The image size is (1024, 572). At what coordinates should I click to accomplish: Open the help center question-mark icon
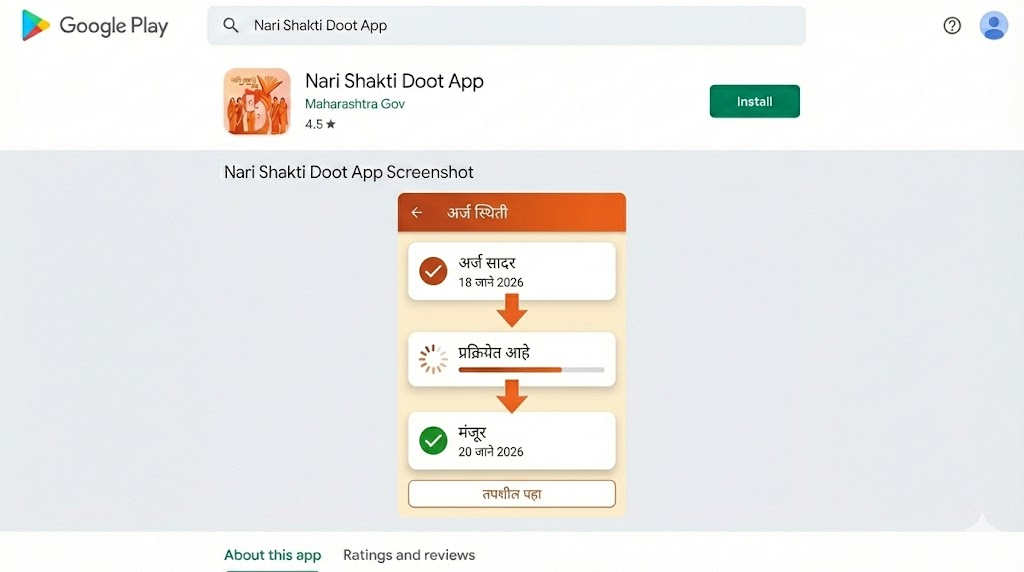pyautogui.click(x=952, y=26)
